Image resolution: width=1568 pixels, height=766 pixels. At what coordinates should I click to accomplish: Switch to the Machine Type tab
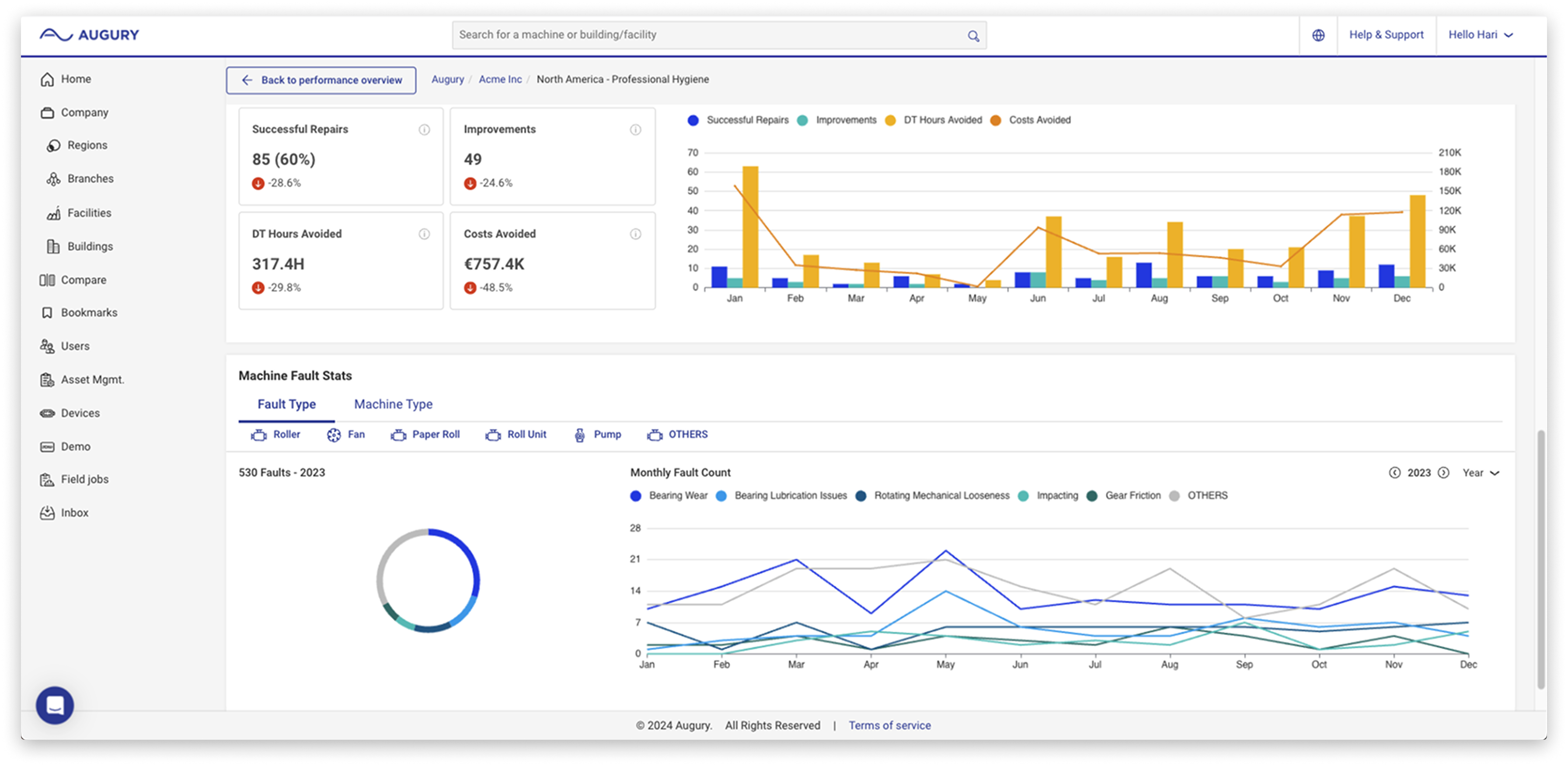393,404
